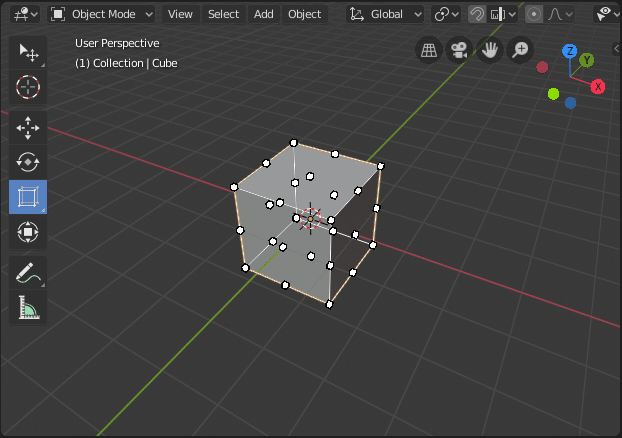Choose the Move tool

coord(28,128)
